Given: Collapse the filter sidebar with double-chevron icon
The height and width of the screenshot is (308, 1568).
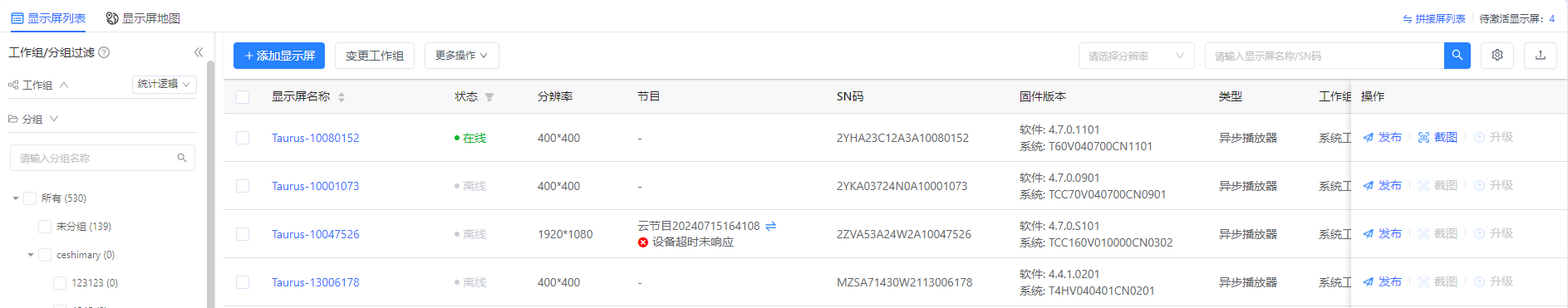Looking at the screenshot, I should 199,52.
